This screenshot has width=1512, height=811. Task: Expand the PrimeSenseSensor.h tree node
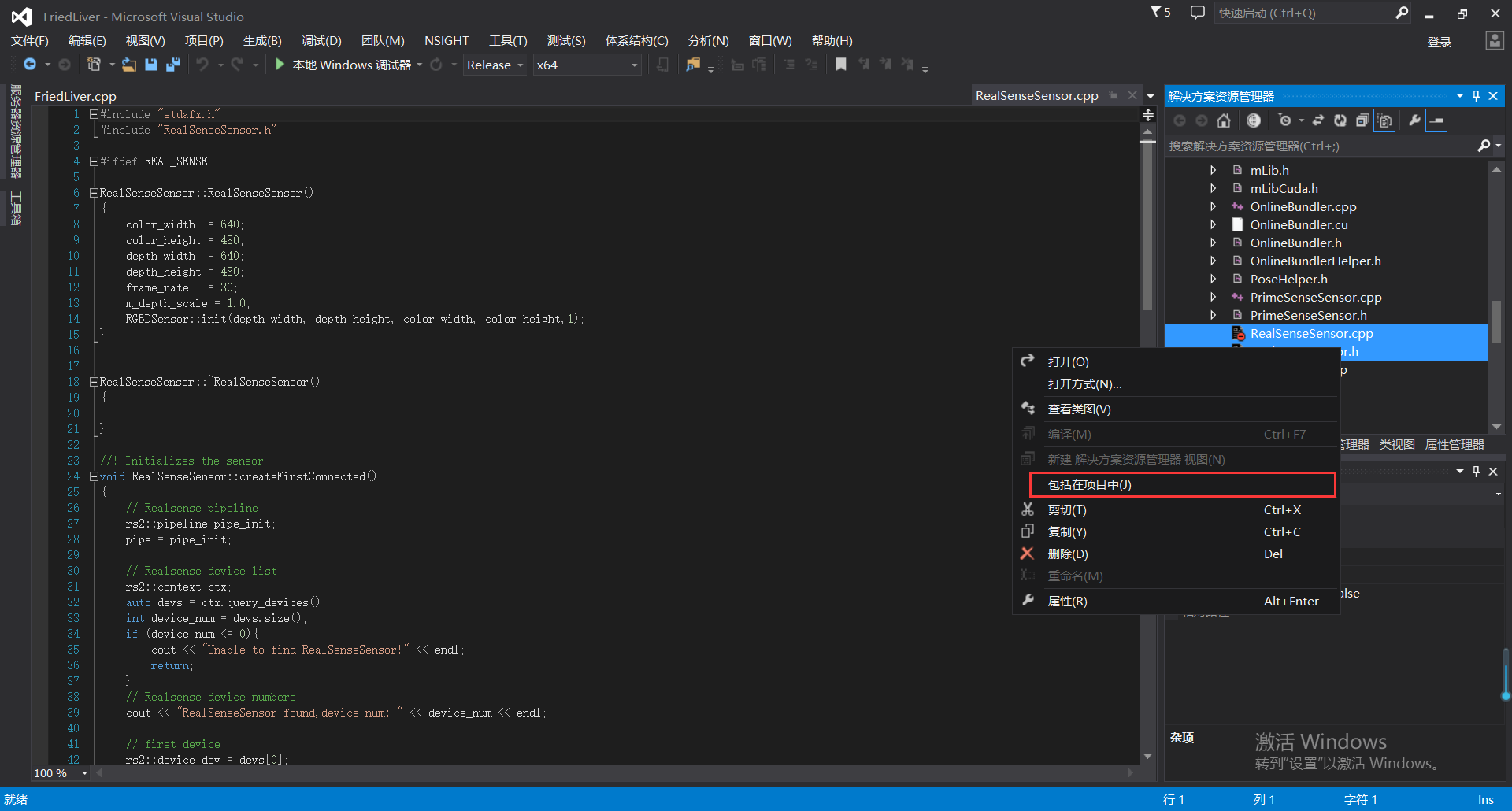(1214, 315)
